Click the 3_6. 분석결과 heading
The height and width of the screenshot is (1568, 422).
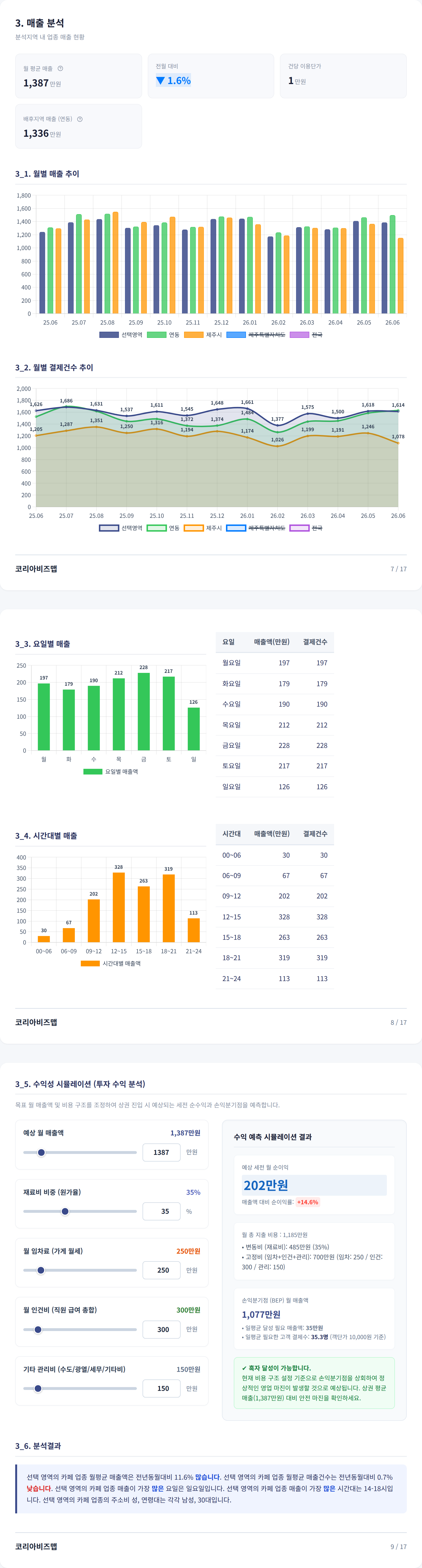(38, 1446)
